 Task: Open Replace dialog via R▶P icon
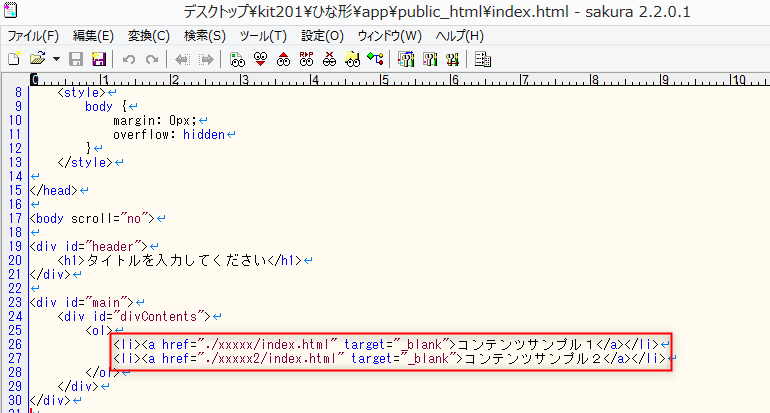306,59
